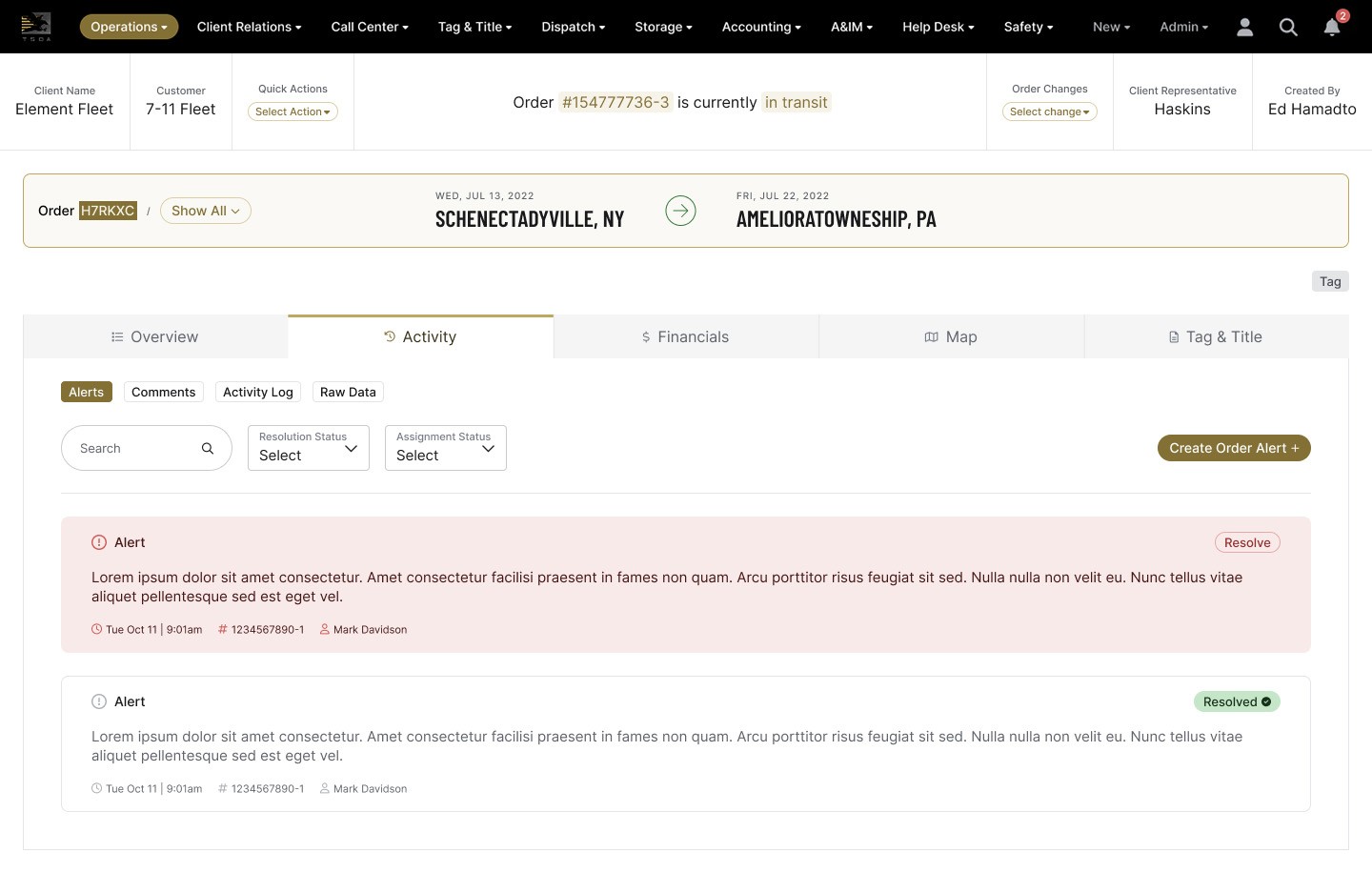Image resolution: width=1372 pixels, height=873 pixels.
Task: Open the Order Changes Select change dropdown
Action: [x=1050, y=112]
